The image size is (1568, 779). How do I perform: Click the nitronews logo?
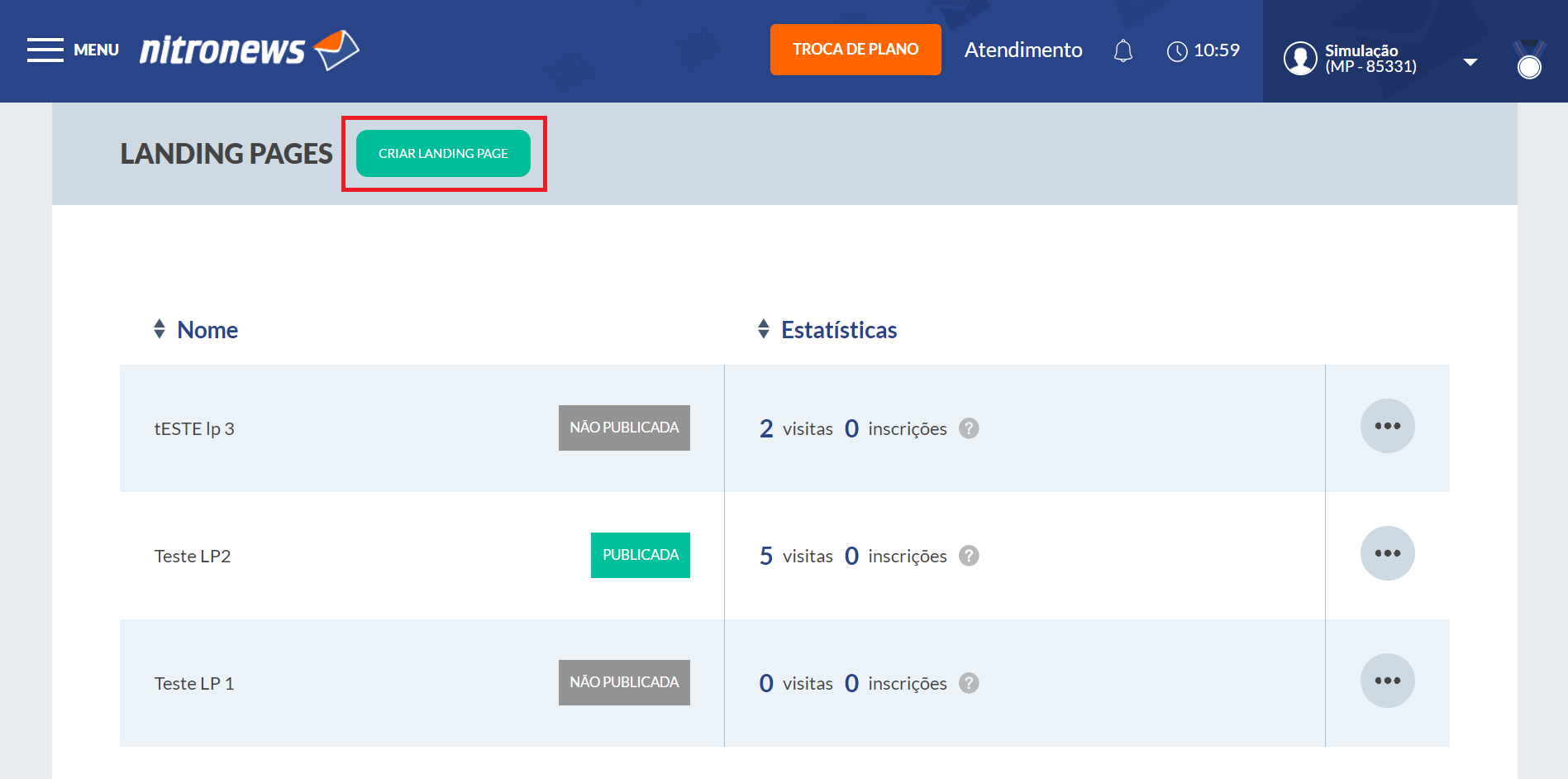tap(249, 50)
